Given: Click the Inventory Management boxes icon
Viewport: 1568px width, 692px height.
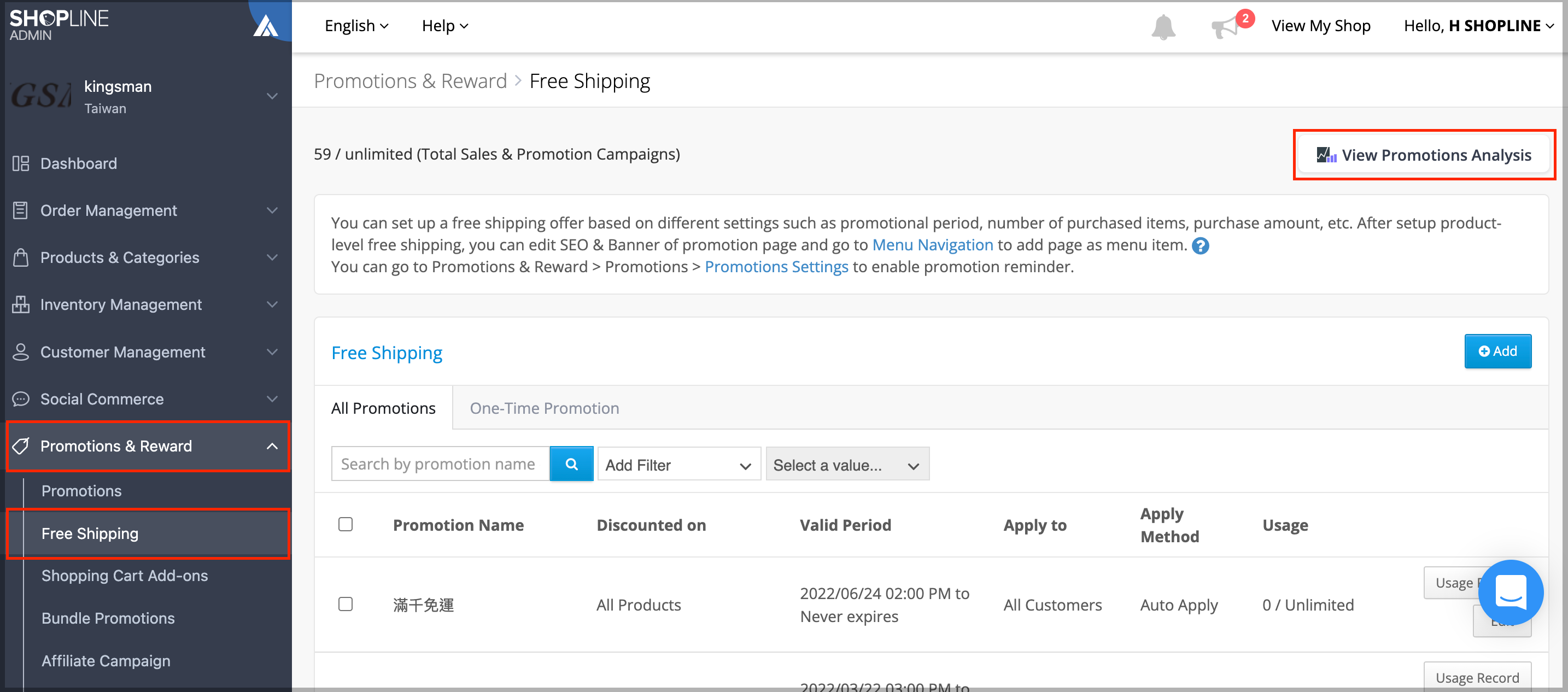Looking at the screenshot, I should pos(21,304).
